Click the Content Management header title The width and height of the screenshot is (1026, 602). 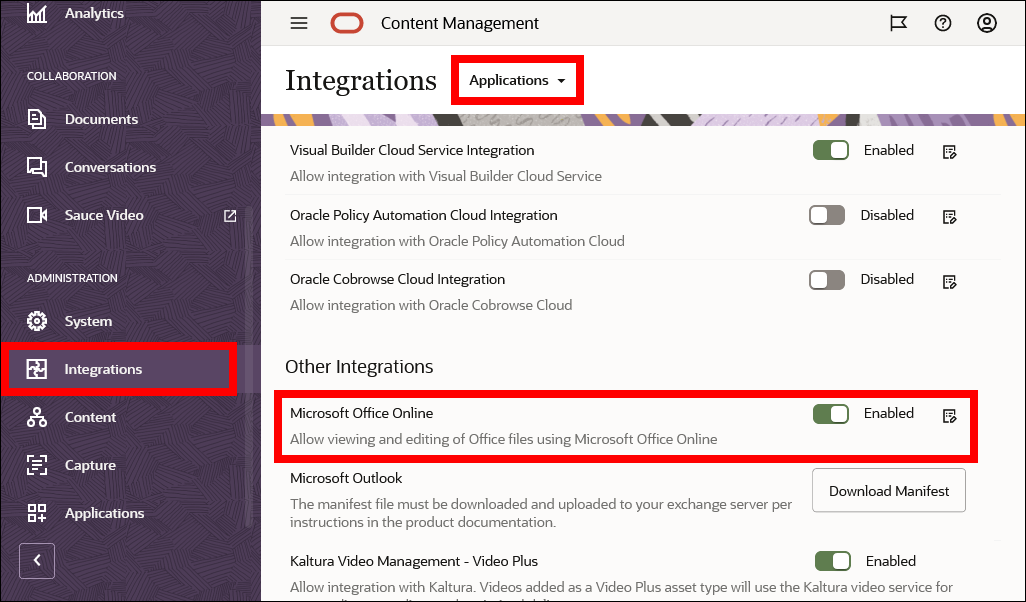point(459,24)
